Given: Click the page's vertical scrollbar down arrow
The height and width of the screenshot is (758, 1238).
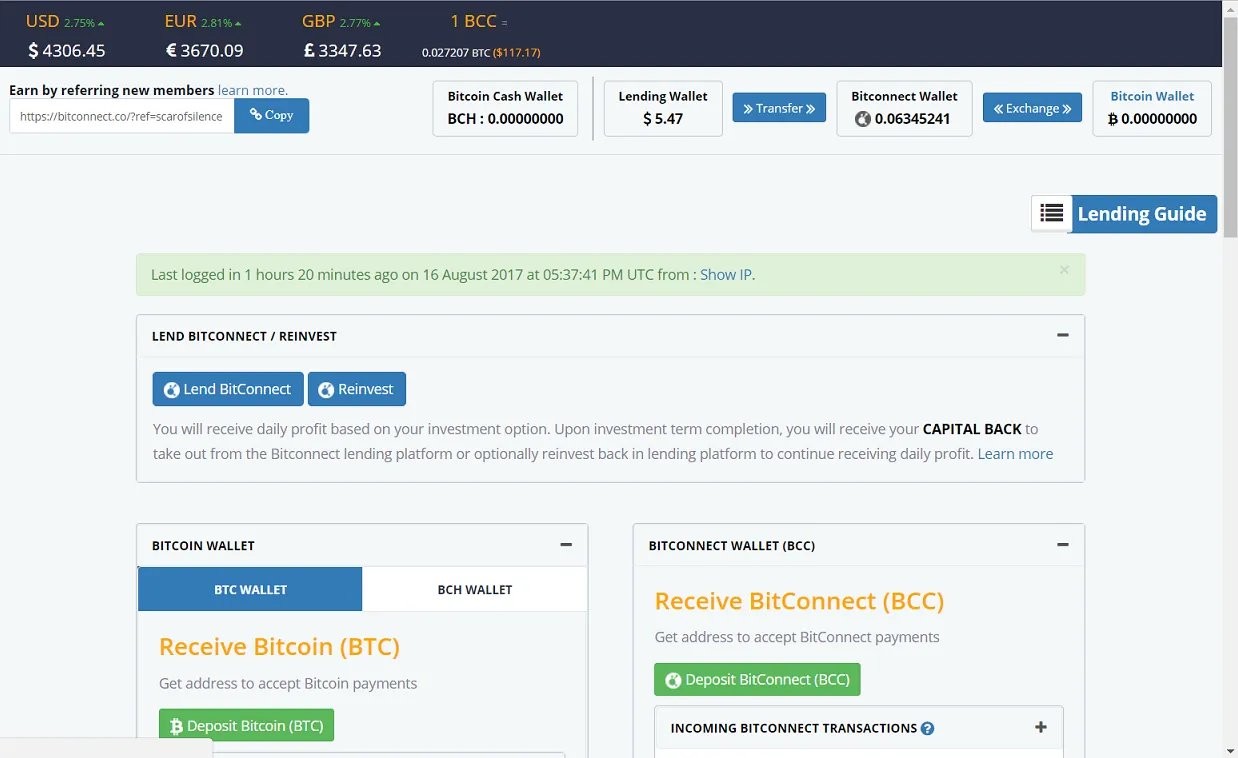Looking at the screenshot, I should pyautogui.click(x=1230, y=750).
